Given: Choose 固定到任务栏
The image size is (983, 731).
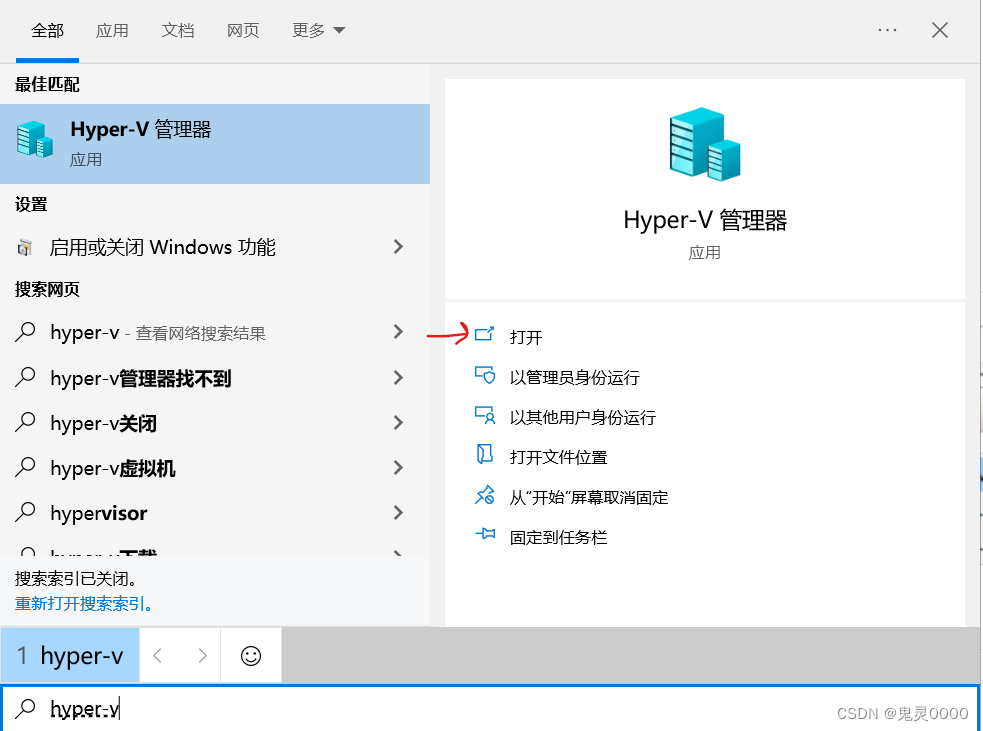Looking at the screenshot, I should [559, 538].
